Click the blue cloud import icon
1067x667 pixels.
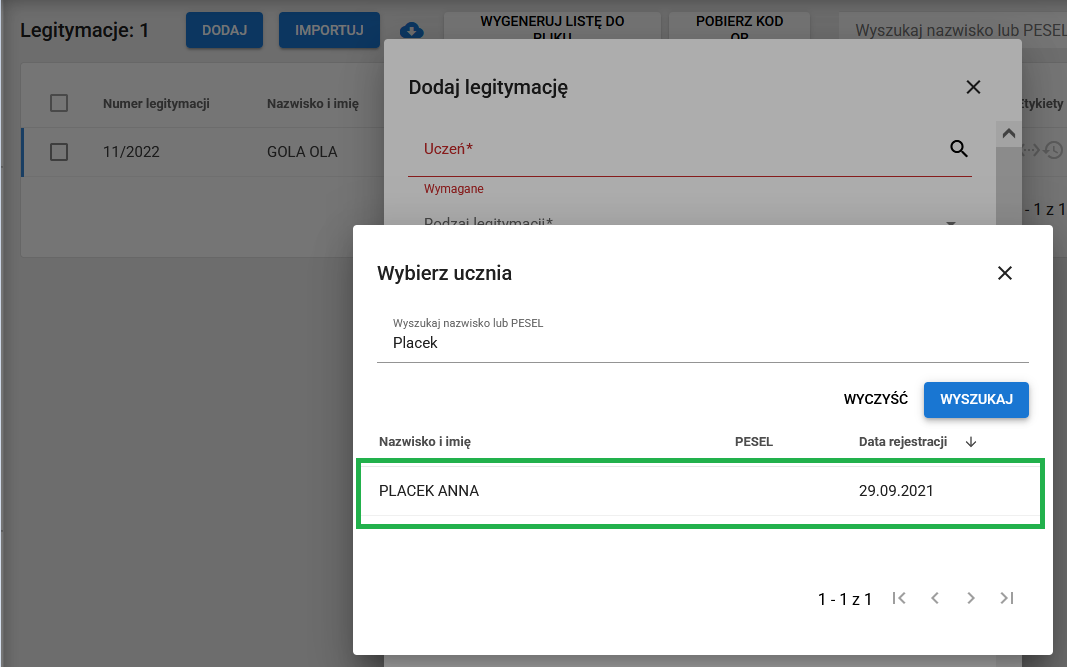point(410,31)
